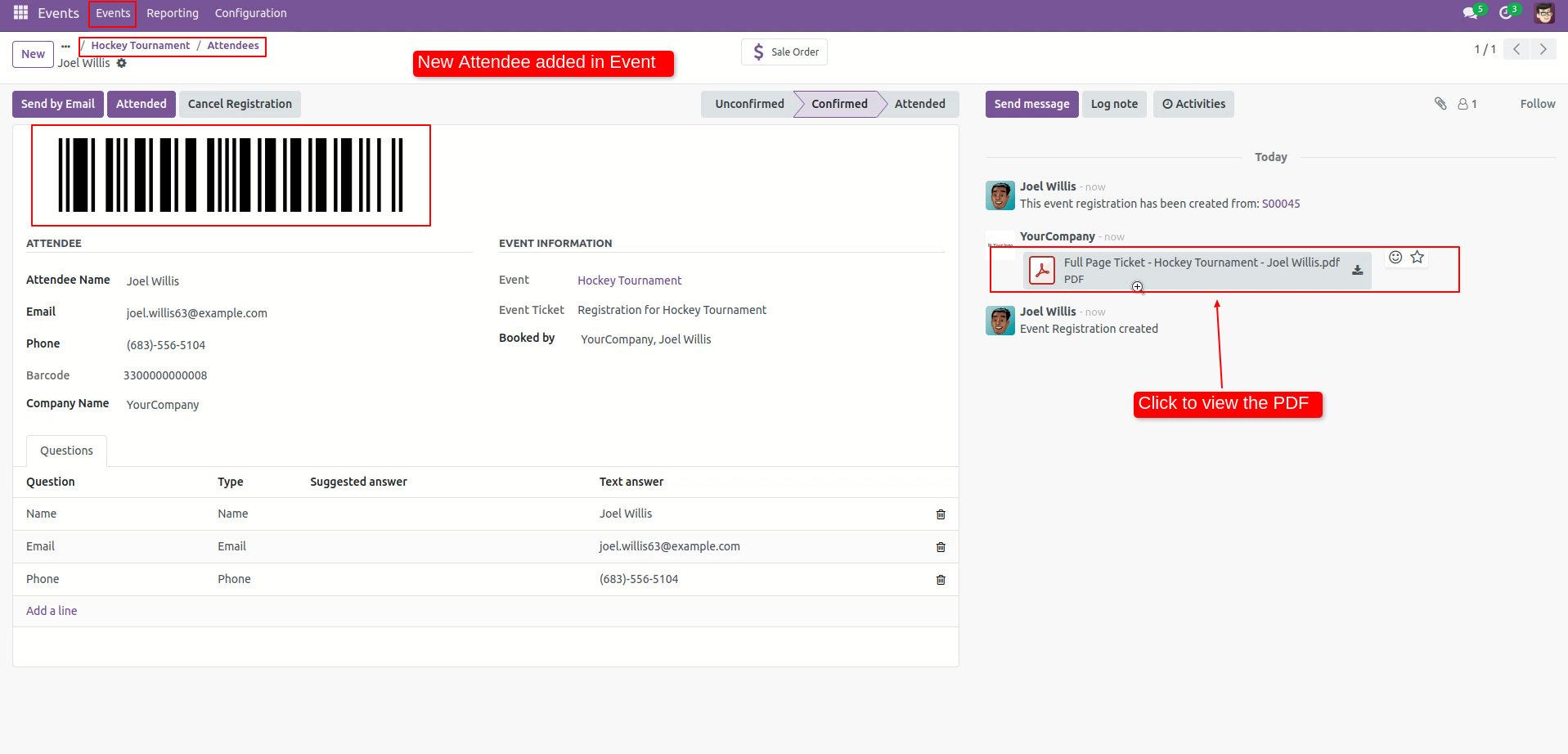
Task: Click the New button
Action: point(33,54)
